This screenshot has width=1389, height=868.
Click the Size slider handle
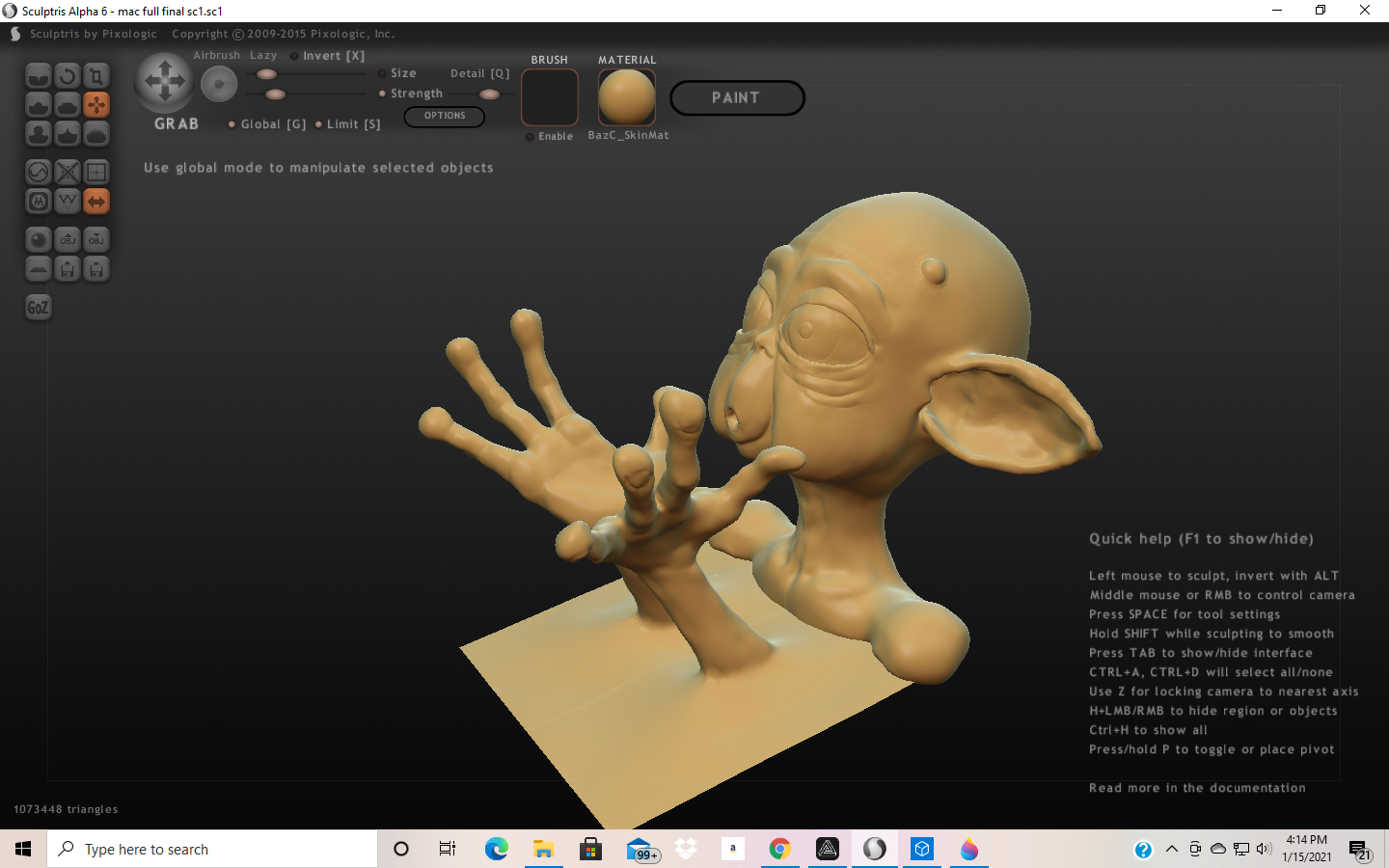tap(266, 74)
